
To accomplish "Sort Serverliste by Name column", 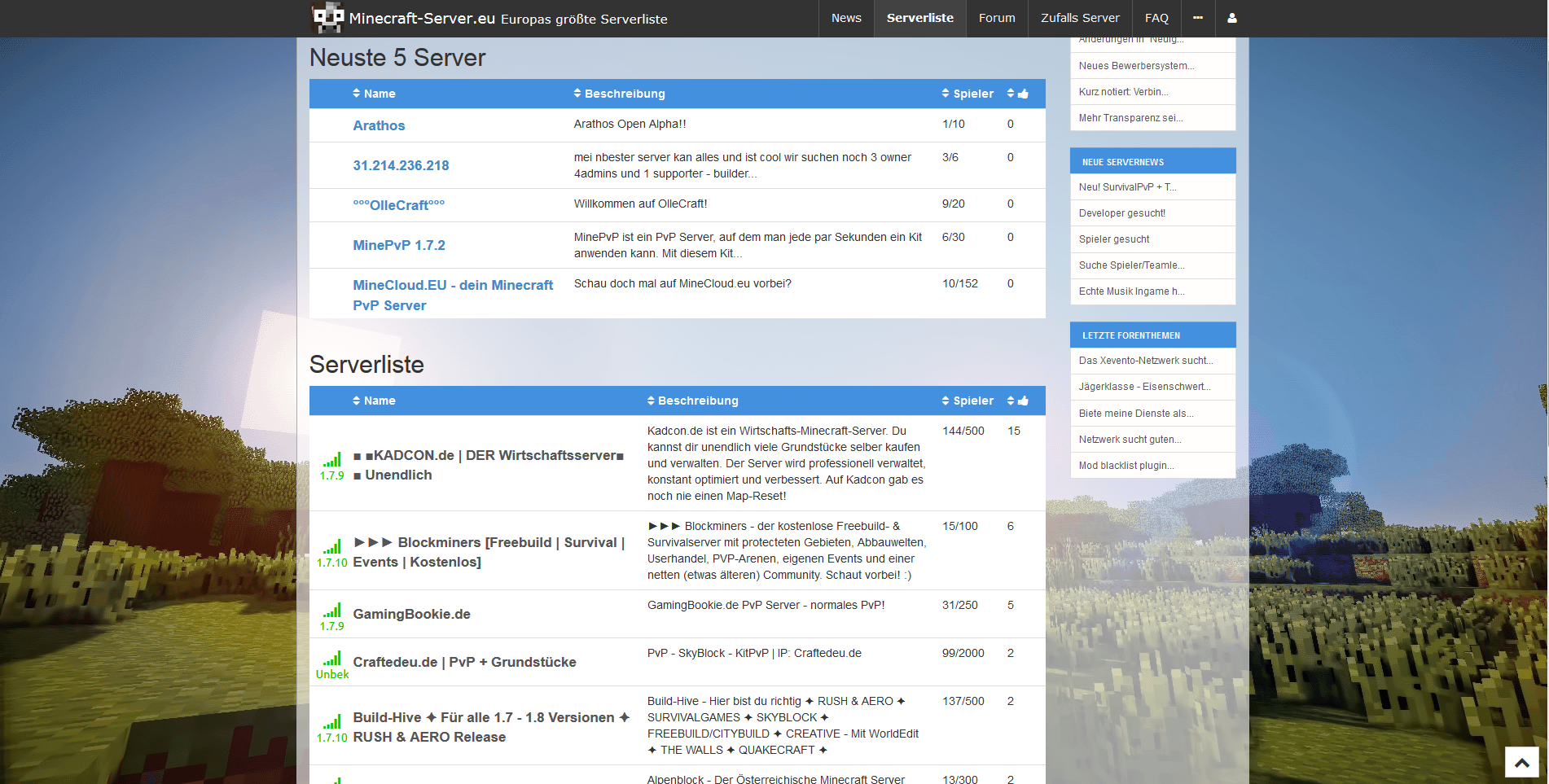I will tap(374, 401).
